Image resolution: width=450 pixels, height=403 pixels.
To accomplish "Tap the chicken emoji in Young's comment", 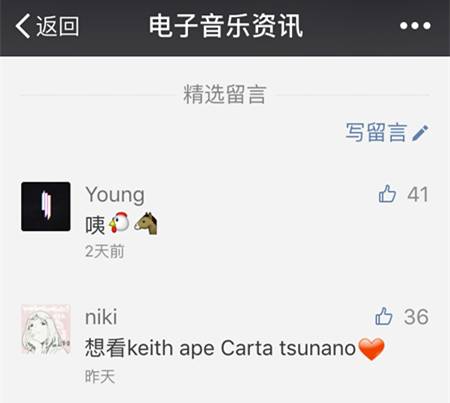I will coord(119,223).
